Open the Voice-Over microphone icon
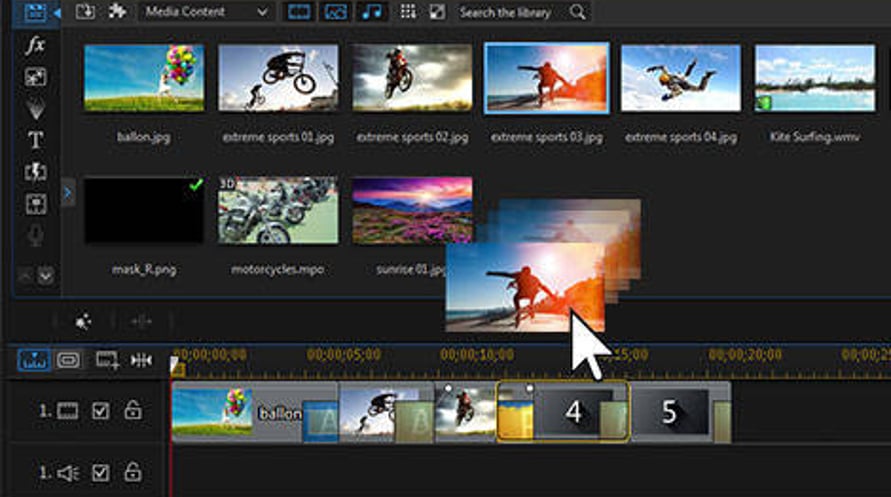 [35, 235]
